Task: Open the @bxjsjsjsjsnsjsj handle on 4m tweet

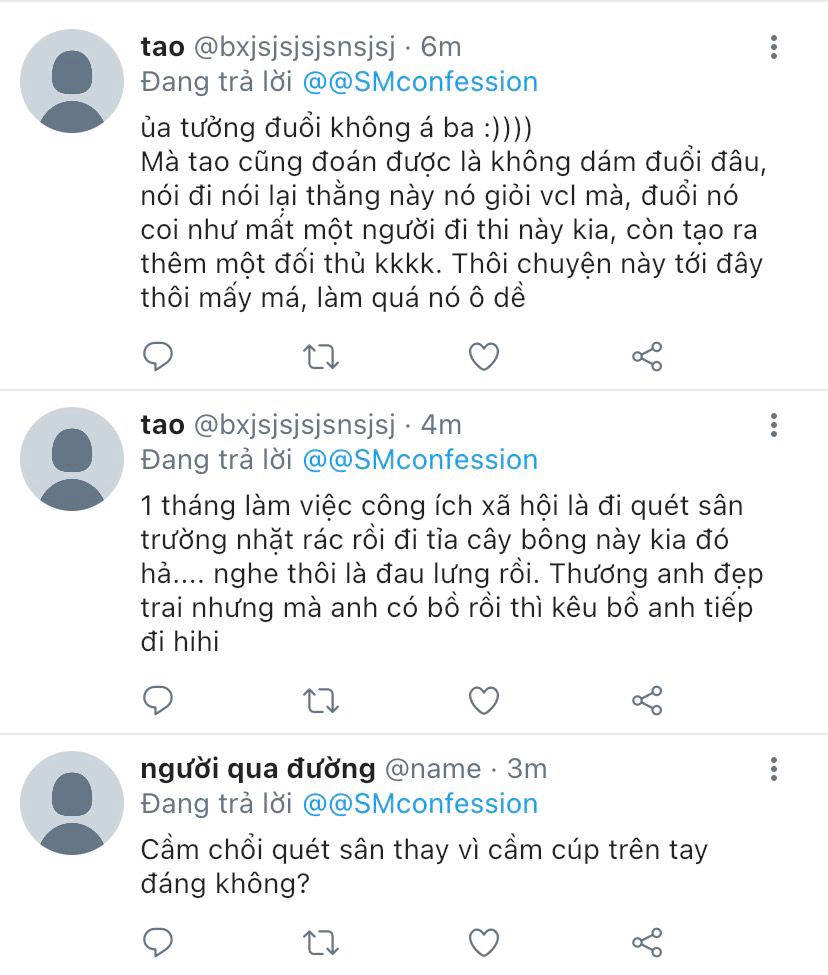Action: tap(295, 426)
